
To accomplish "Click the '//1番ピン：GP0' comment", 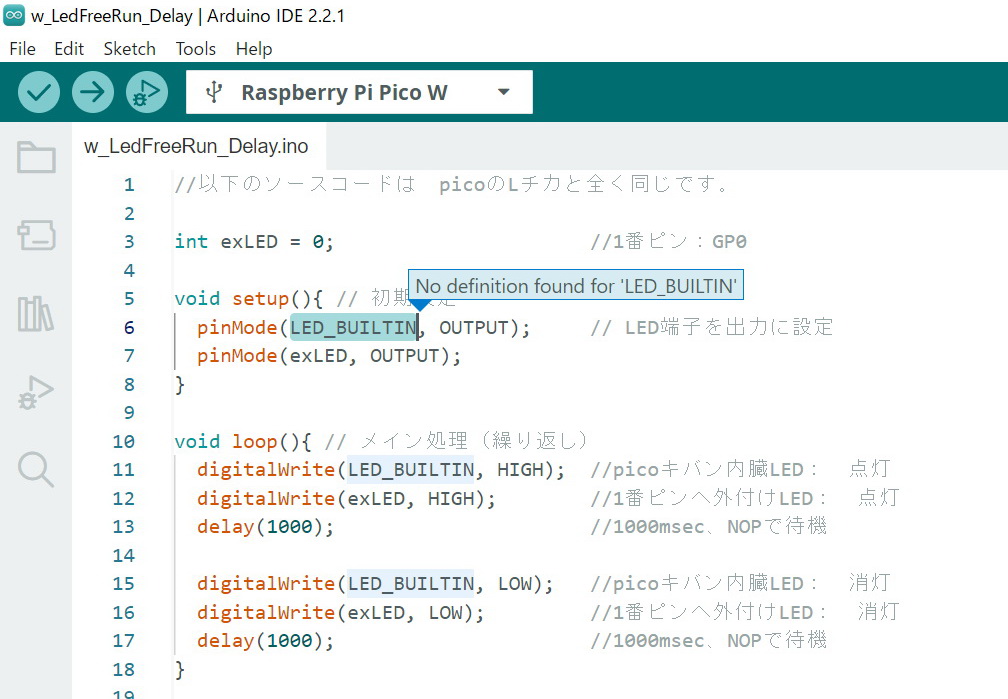I will pos(669,241).
